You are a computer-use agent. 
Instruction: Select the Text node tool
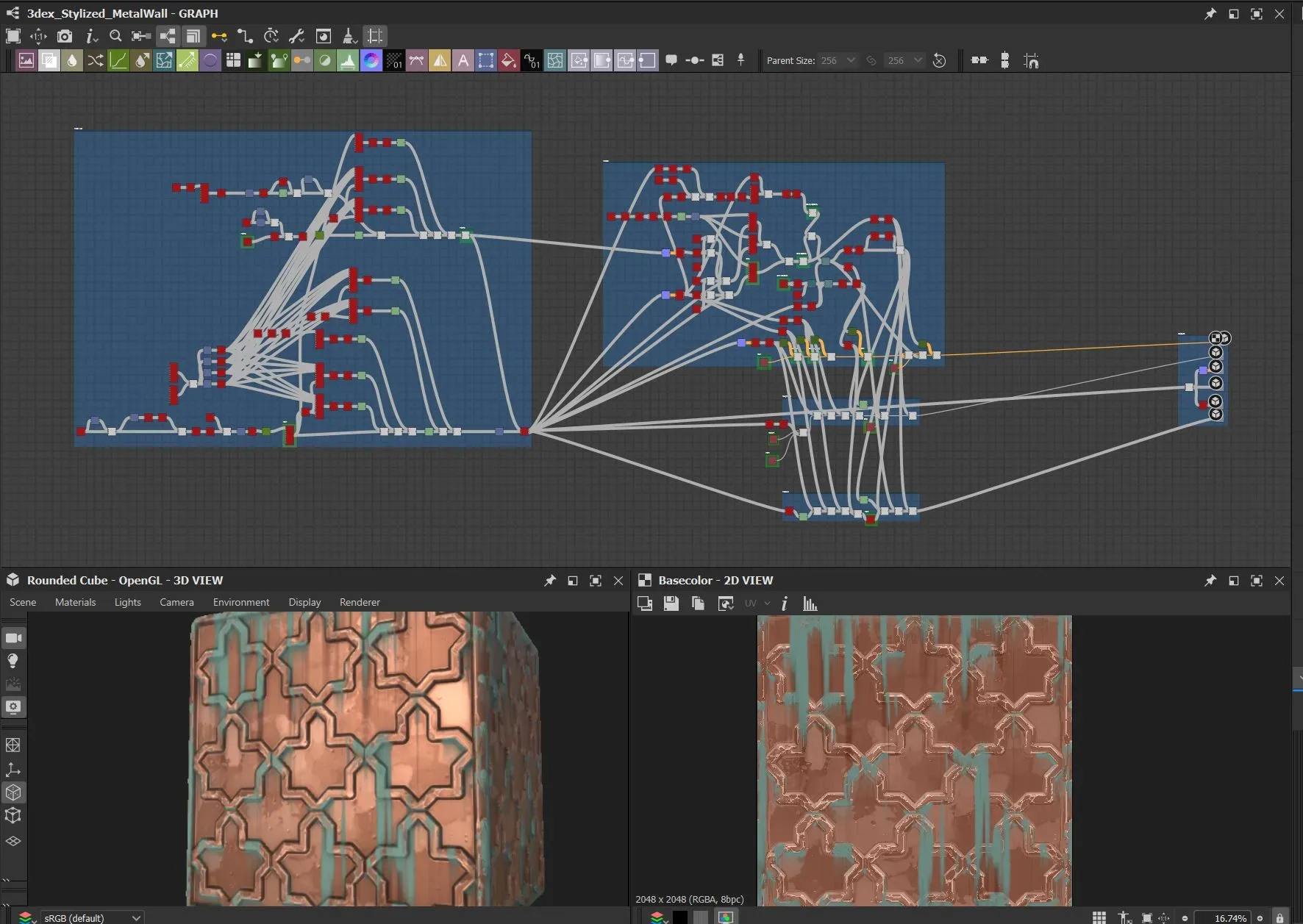pos(463,60)
